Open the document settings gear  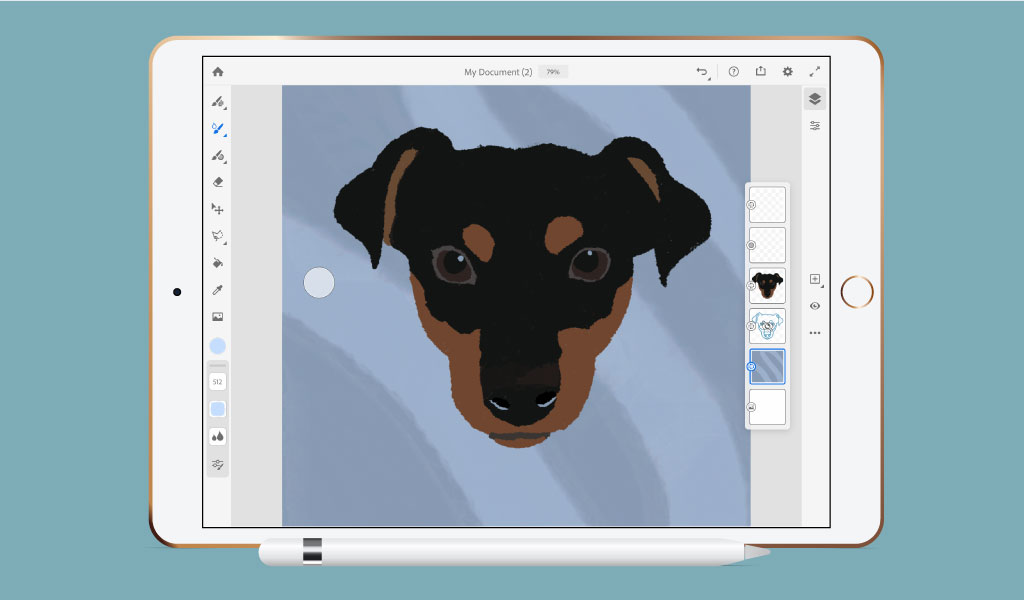tap(787, 71)
